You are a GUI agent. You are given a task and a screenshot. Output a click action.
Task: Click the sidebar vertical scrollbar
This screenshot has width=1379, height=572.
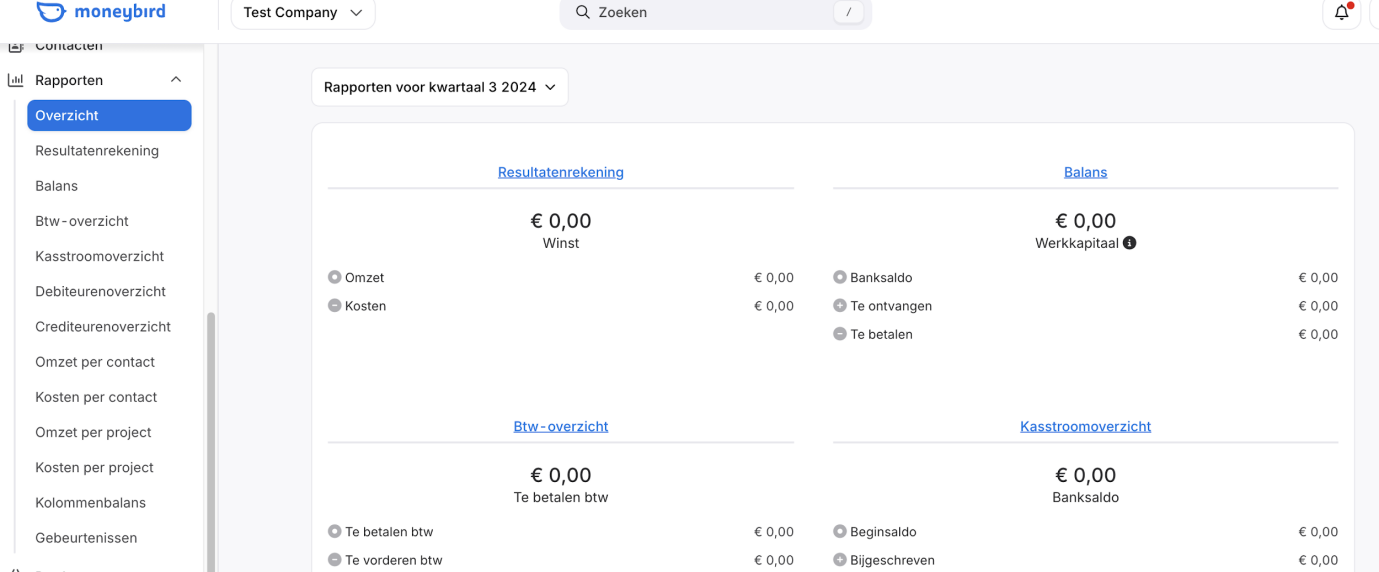(x=210, y=440)
